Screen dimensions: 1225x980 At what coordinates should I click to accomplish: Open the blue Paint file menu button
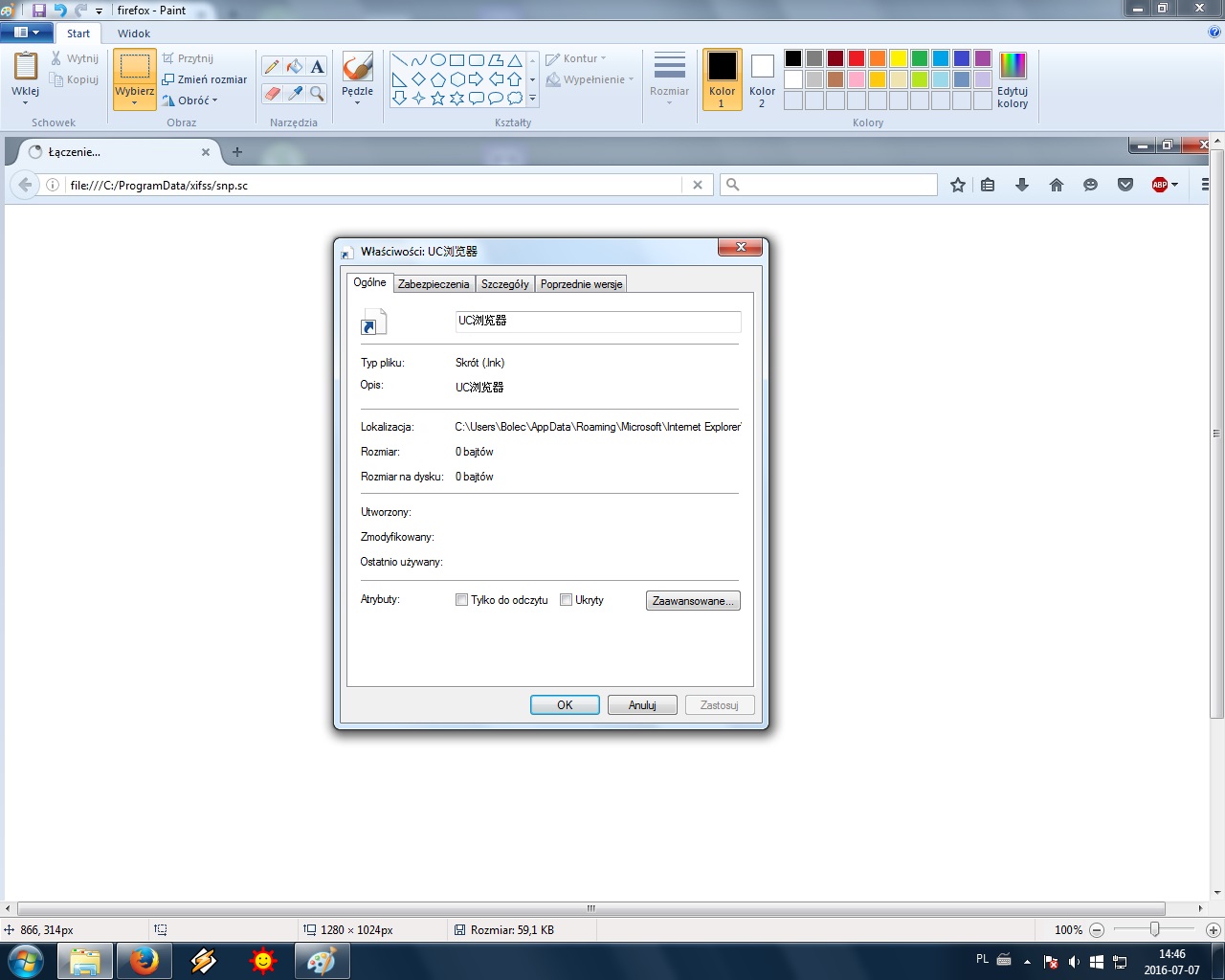pos(27,33)
